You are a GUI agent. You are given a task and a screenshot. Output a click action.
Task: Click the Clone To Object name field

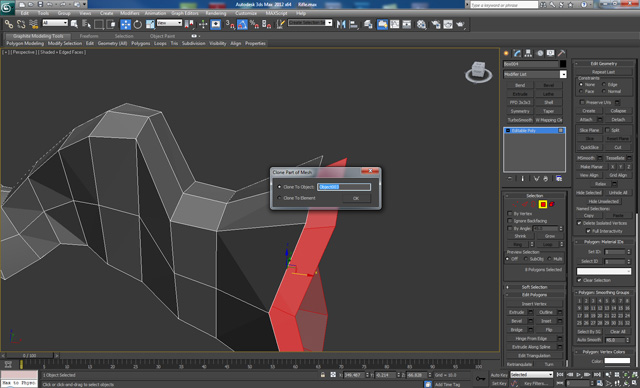pos(344,187)
